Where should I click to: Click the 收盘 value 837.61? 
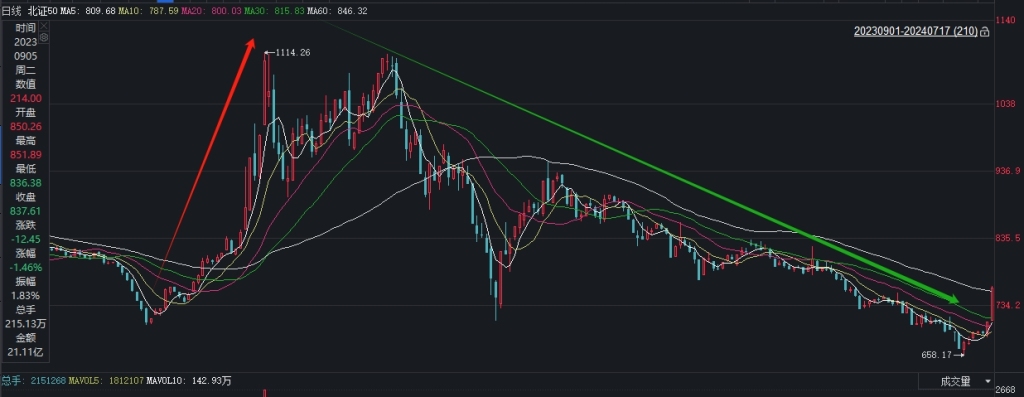tap(26, 211)
